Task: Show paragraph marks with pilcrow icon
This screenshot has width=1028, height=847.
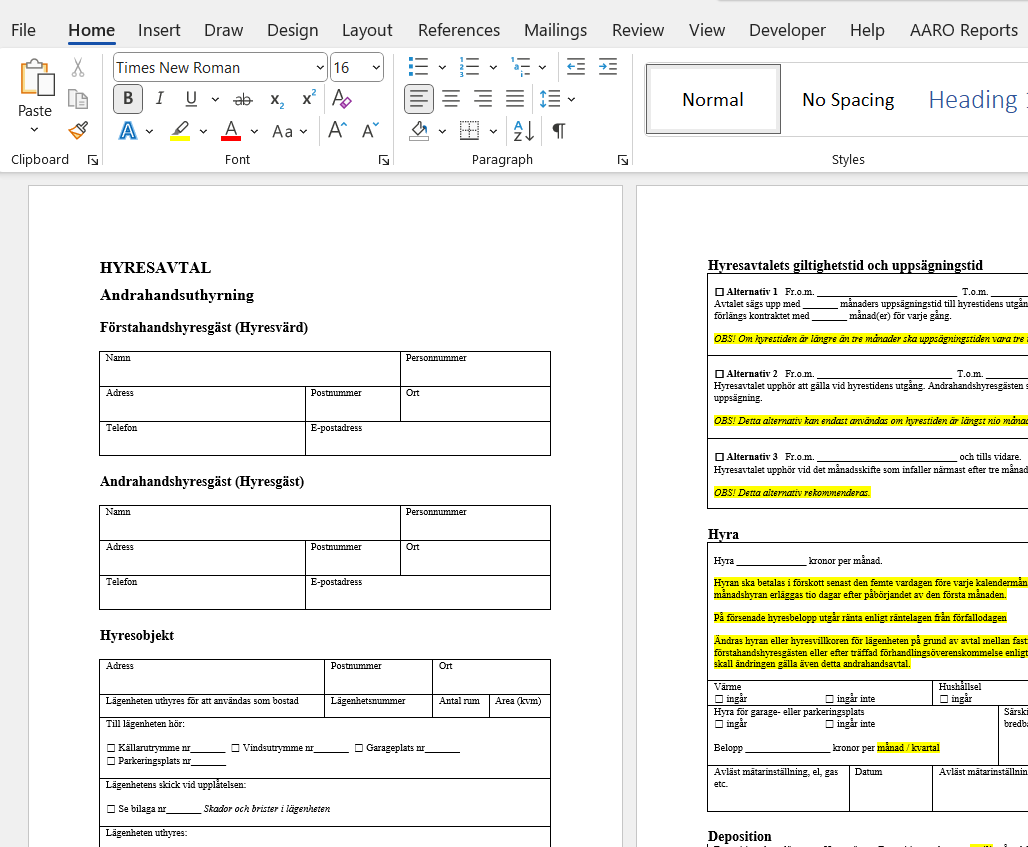Action: click(559, 131)
